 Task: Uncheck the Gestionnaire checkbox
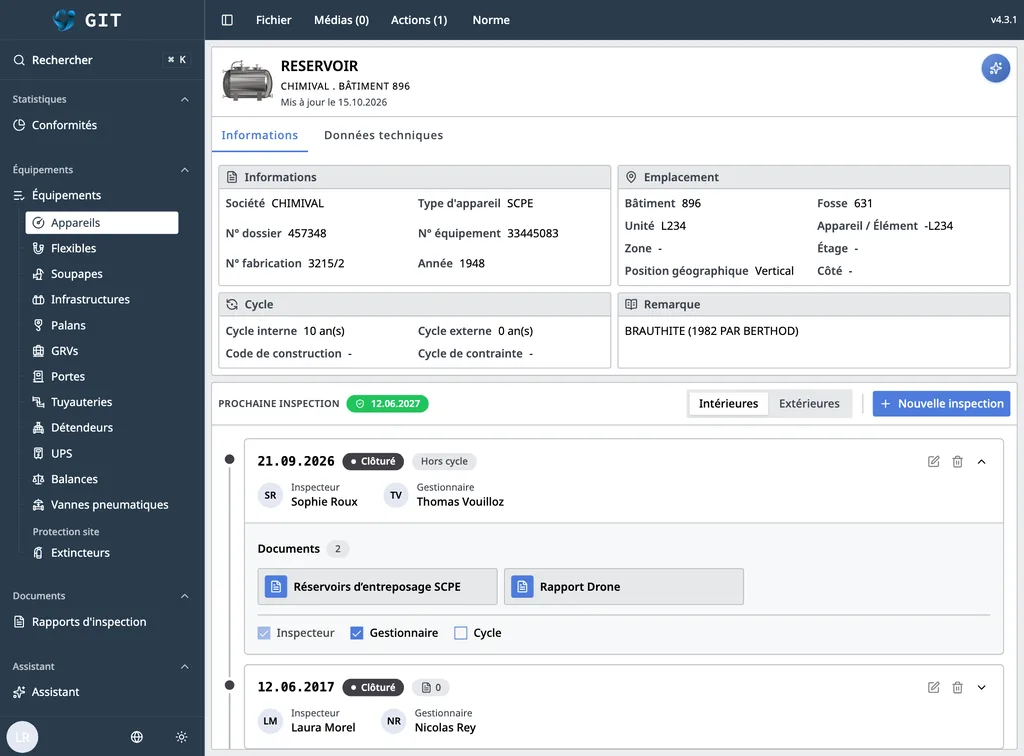point(357,633)
